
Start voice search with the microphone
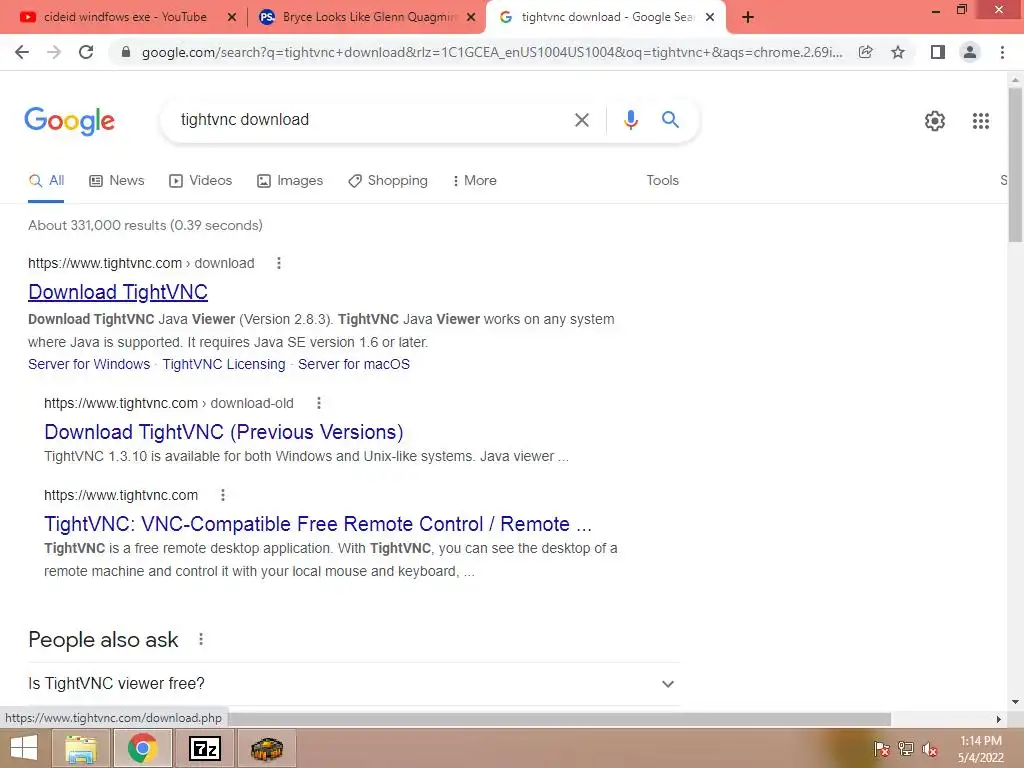tap(630, 120)
